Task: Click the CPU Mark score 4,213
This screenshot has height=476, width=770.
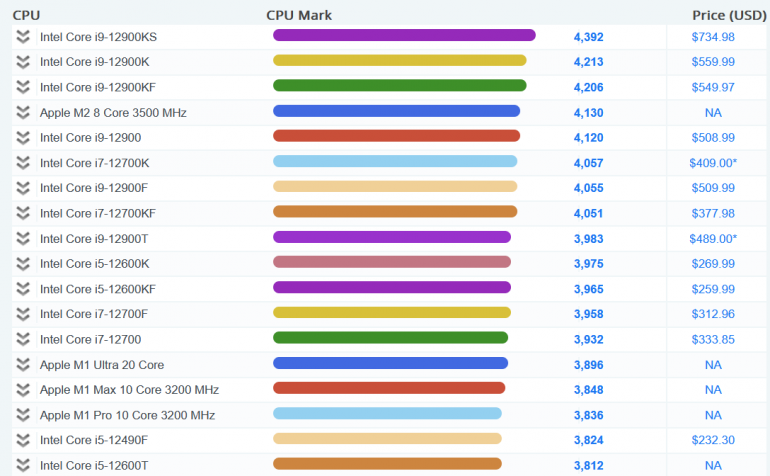Action: click(x=588, y=62)
